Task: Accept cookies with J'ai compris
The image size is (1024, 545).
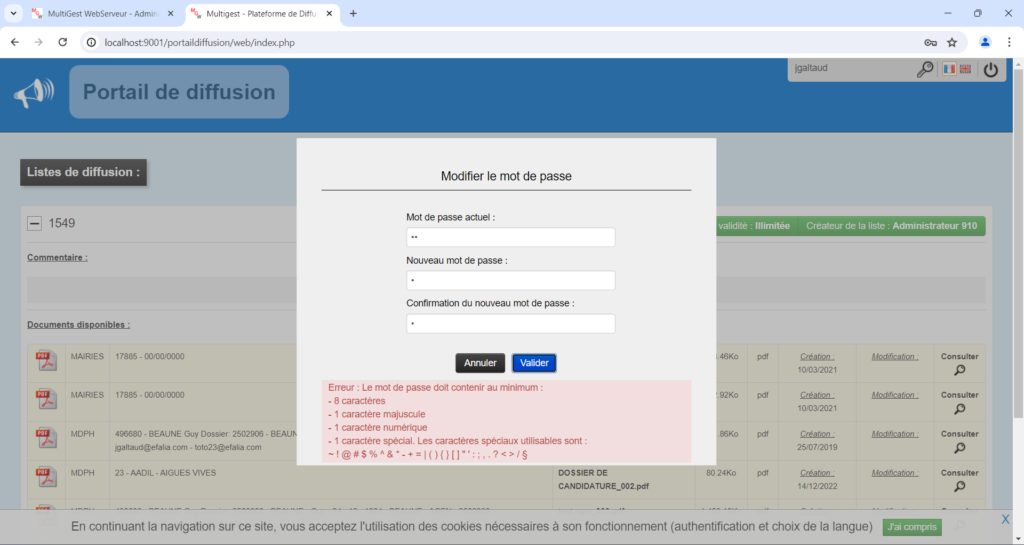Action: 911,527
